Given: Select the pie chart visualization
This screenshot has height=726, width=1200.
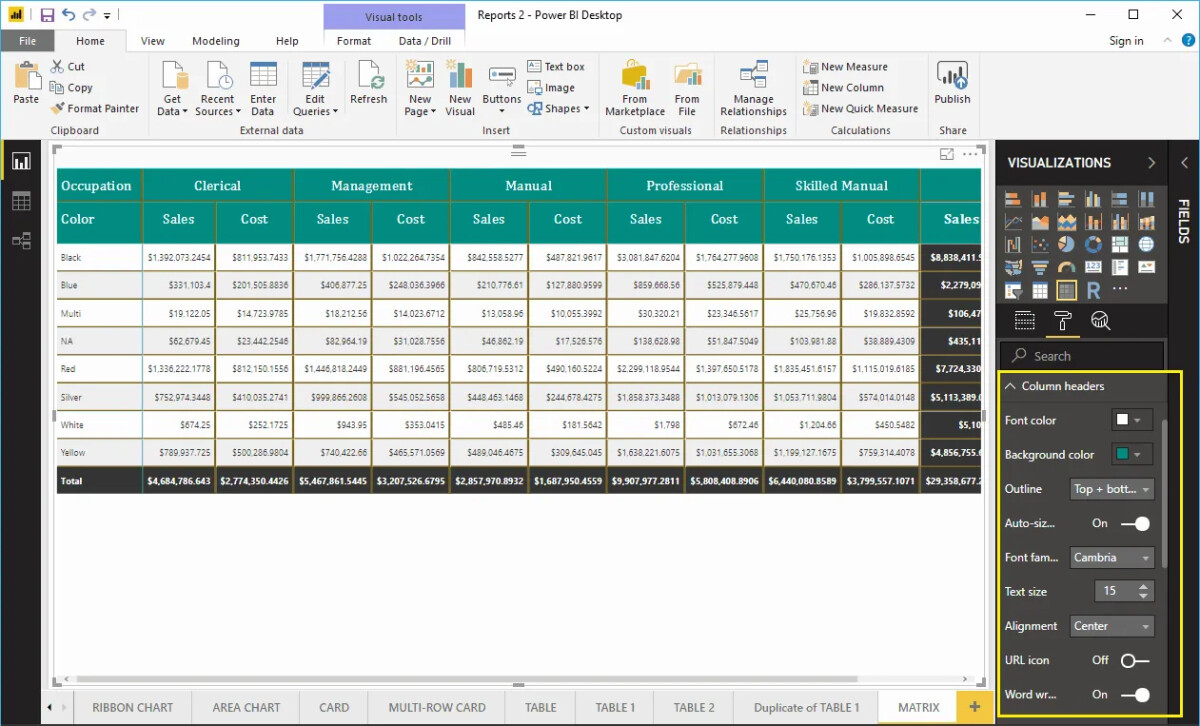Looking at the screenshot, I should (1066, 244).
